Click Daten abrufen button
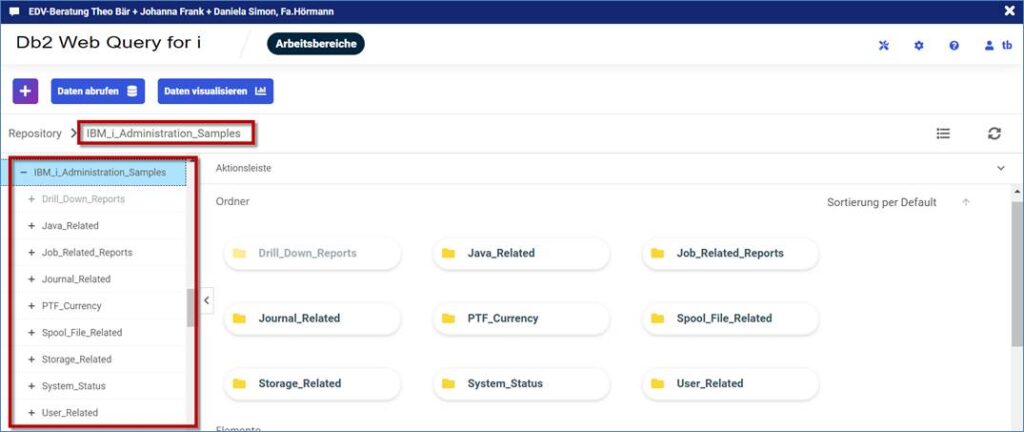The width and height of the screenshot is (1024, 432). point(97,91)
